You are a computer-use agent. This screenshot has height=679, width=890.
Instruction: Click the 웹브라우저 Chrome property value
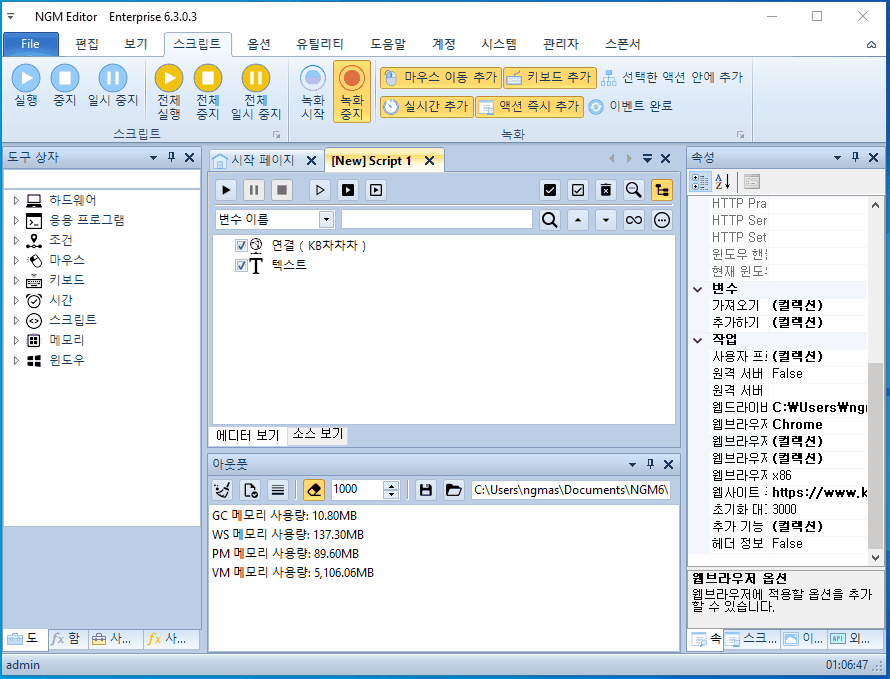point(819,425)
